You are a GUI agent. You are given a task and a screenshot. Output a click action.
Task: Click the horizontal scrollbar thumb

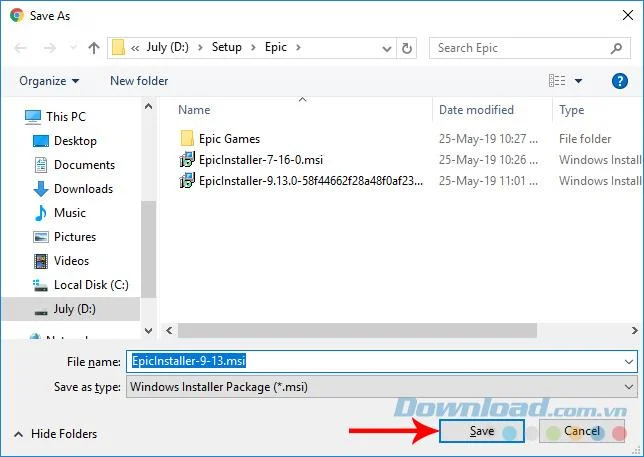point(357,331)
